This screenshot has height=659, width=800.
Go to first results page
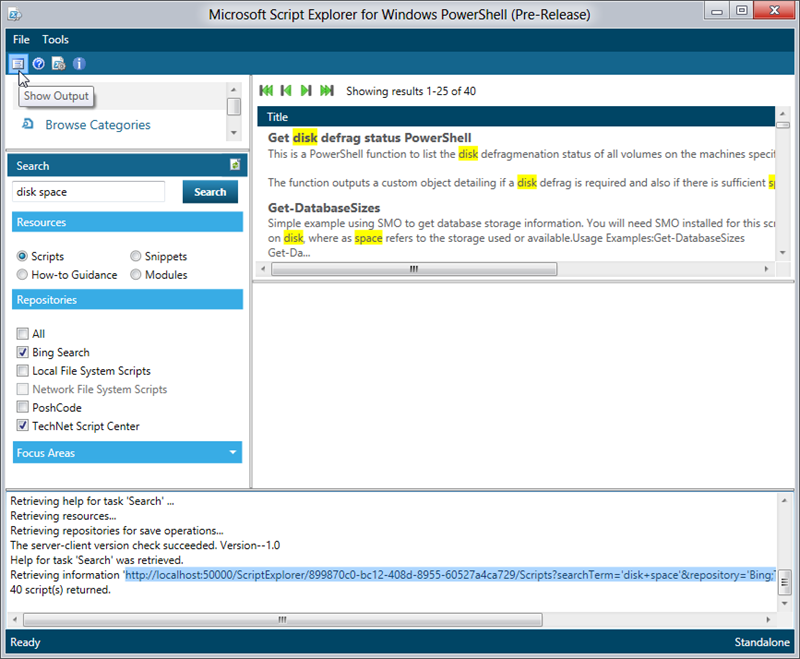tap(266, 91)
